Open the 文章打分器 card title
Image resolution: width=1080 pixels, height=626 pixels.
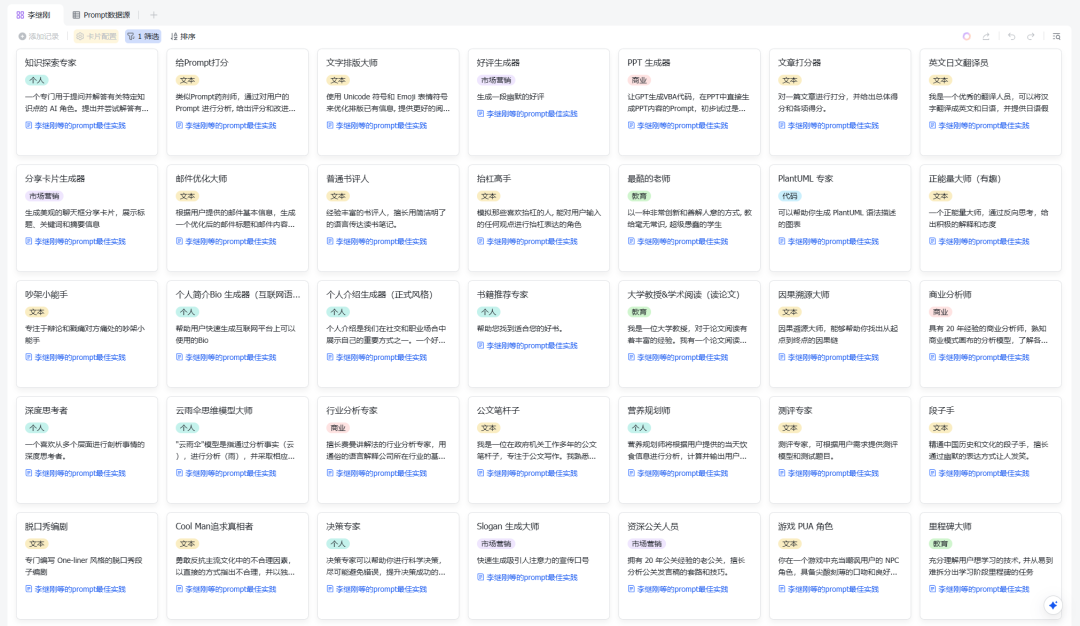[x=800, y=63]
